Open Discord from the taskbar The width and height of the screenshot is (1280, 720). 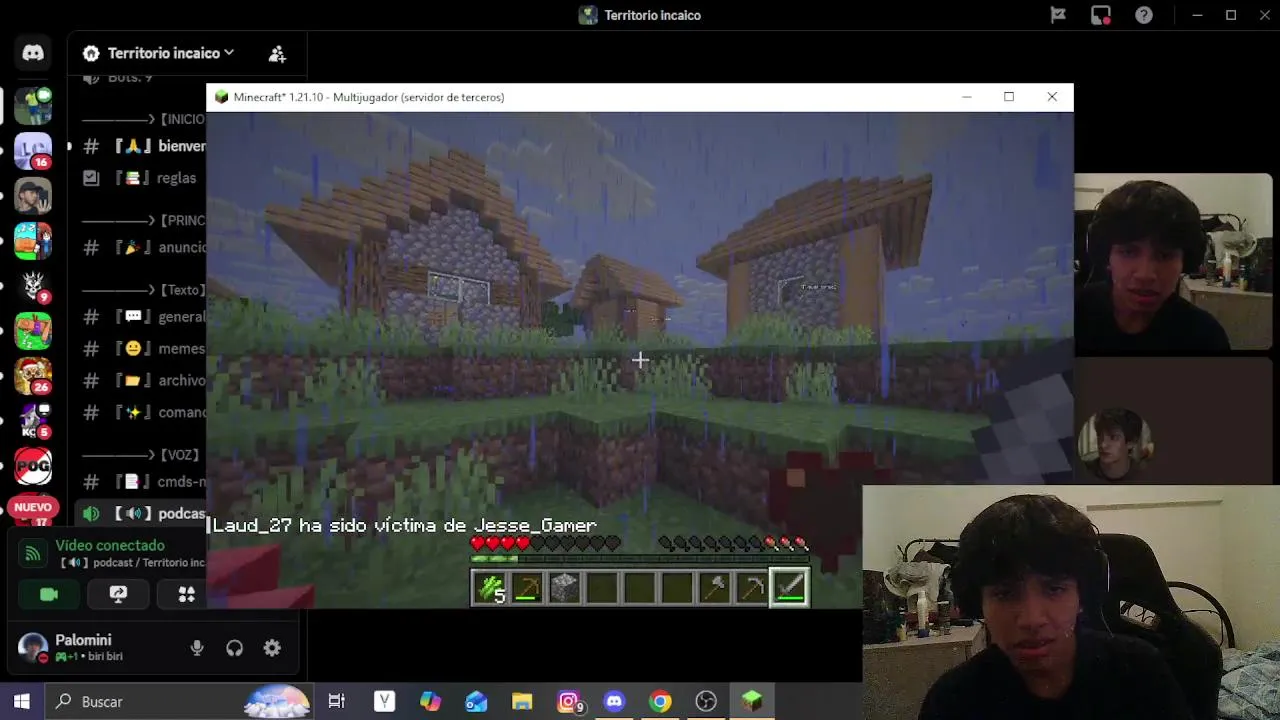pyautogui.click(x=614, y=701)
